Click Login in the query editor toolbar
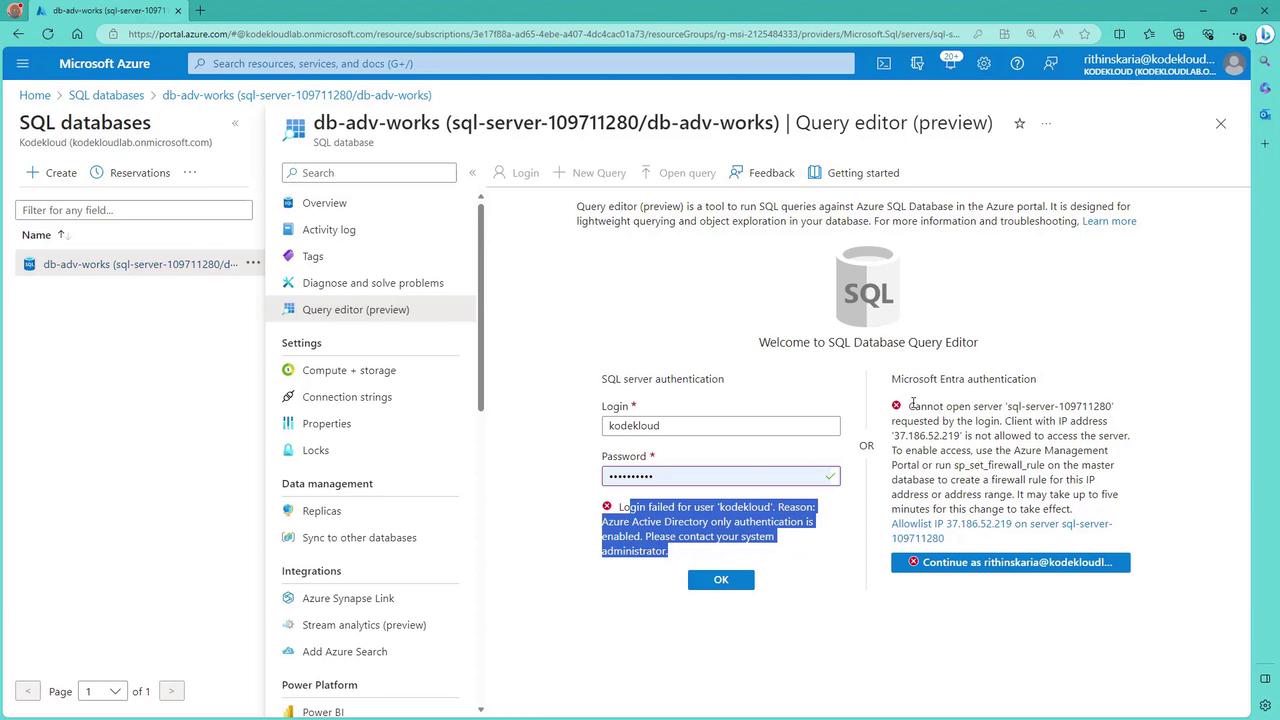1280x720 pixels. click(515, 172)
